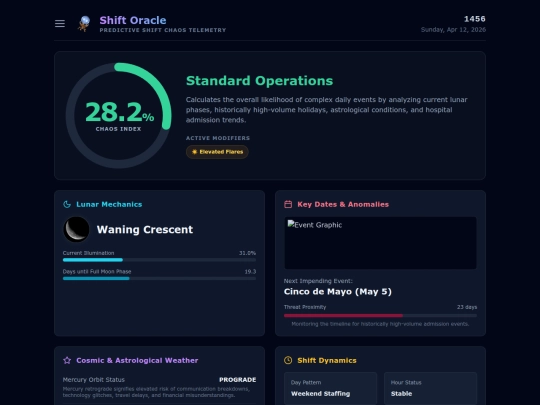The width and height of the screenshot is (540, 405).
Task: Click the calendar icon beside Key Dates
Action: click(288, 204)
